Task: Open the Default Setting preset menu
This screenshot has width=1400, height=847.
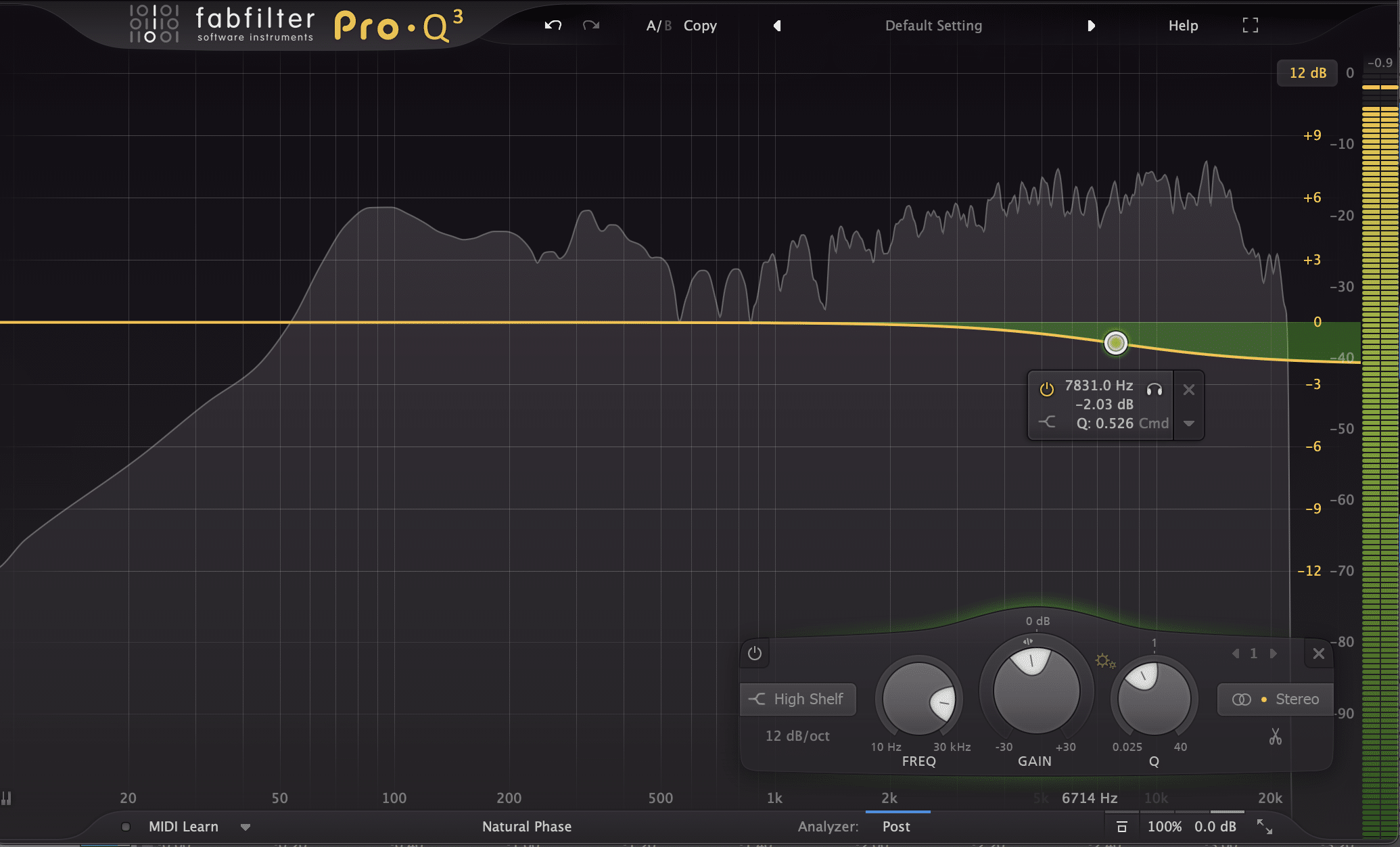Action: (933, 26)
